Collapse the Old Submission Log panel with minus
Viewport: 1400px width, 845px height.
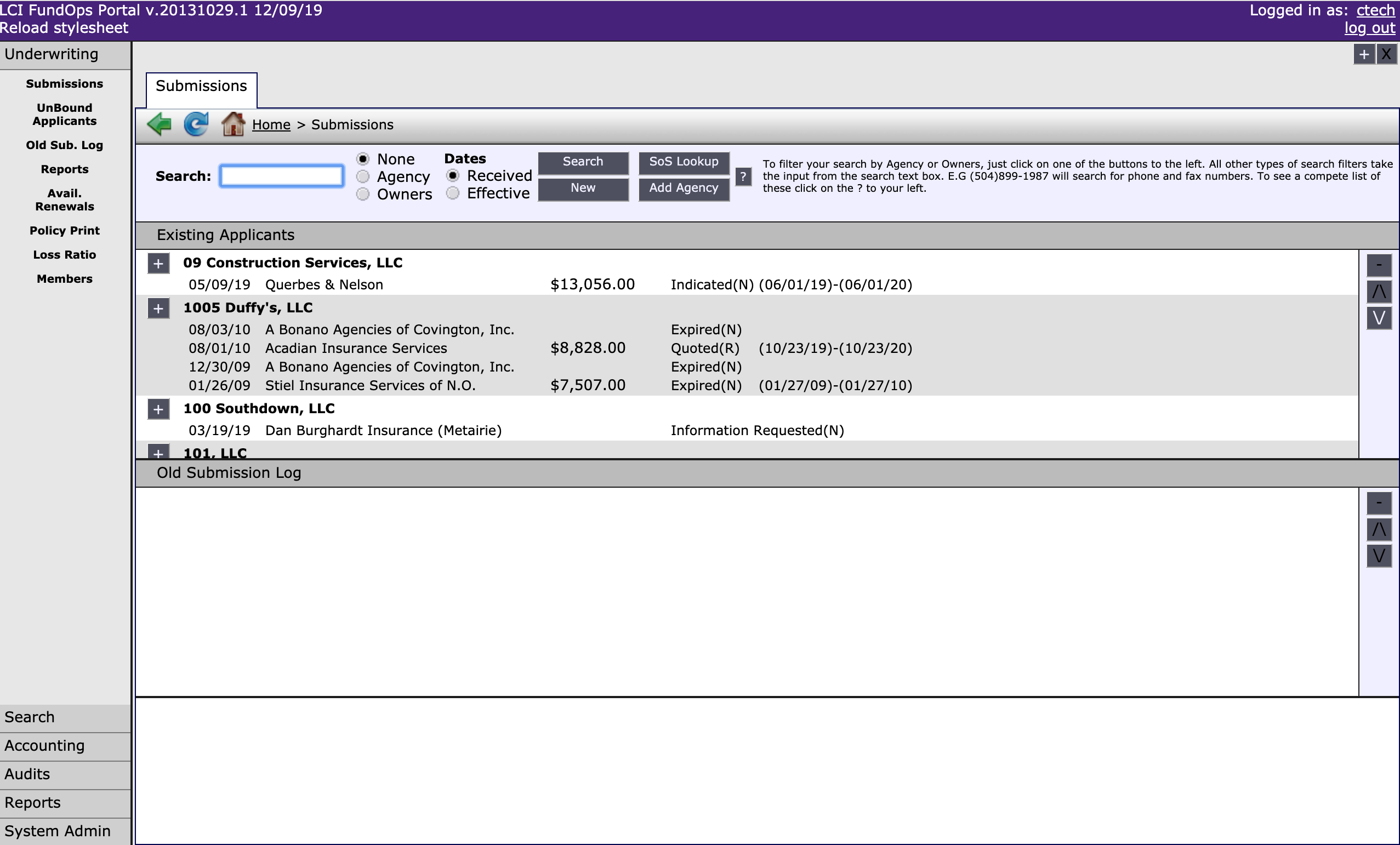pos(1379,503)
